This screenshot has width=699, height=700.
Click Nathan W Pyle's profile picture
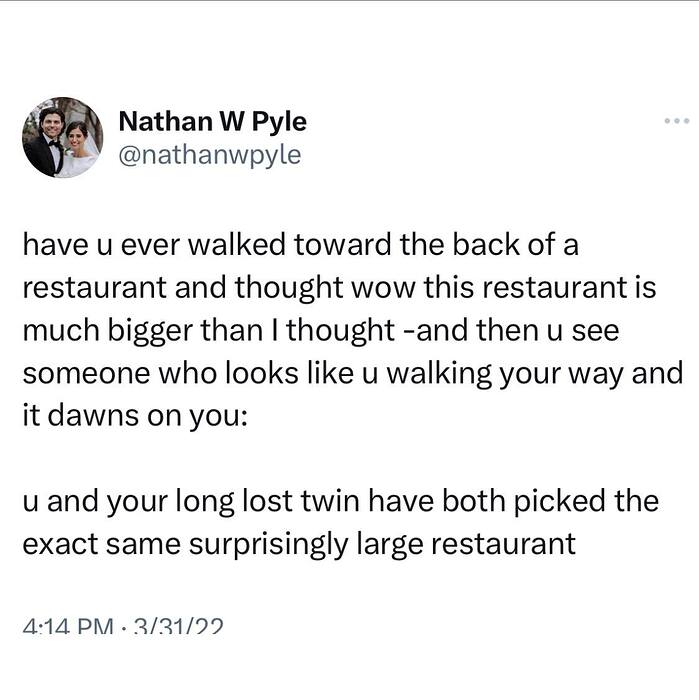tap(62, 138)
